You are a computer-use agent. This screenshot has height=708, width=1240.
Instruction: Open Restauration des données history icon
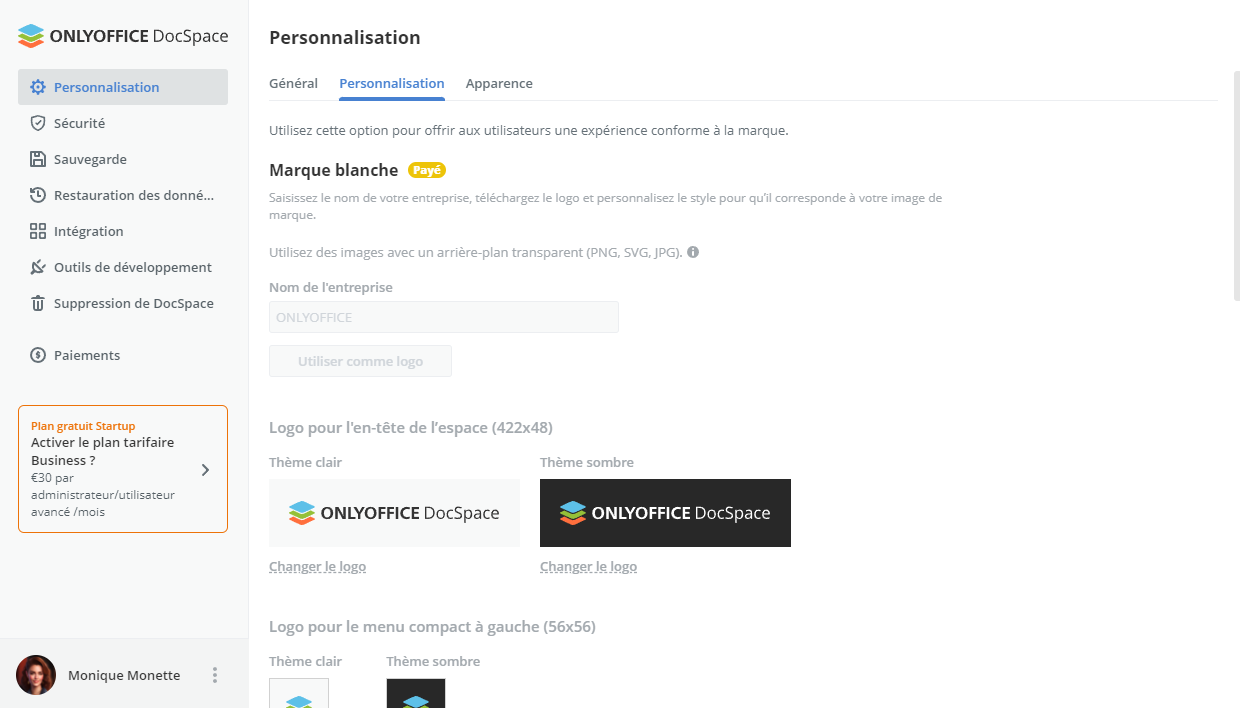(x=38, y=195)
